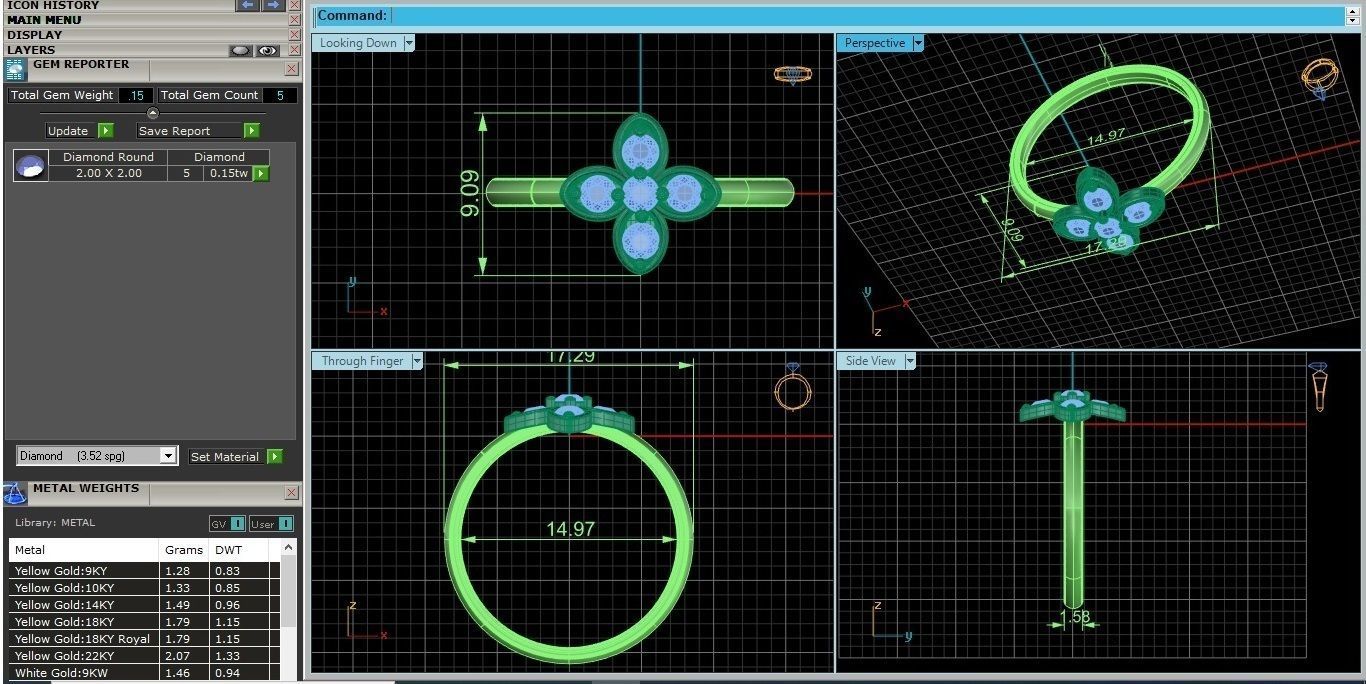Open the Perspective viewport dropdown
The image size is (1366, 684).
[917, 43]
